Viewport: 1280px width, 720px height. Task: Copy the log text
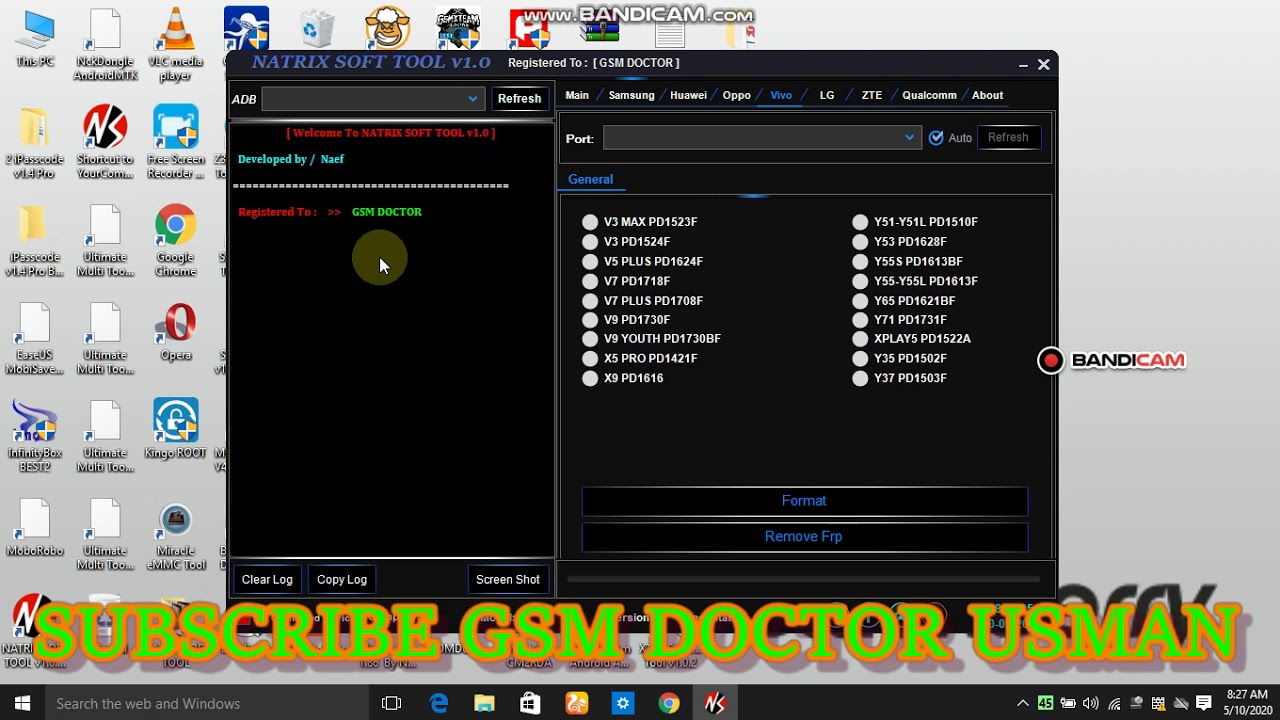[342, 580]
